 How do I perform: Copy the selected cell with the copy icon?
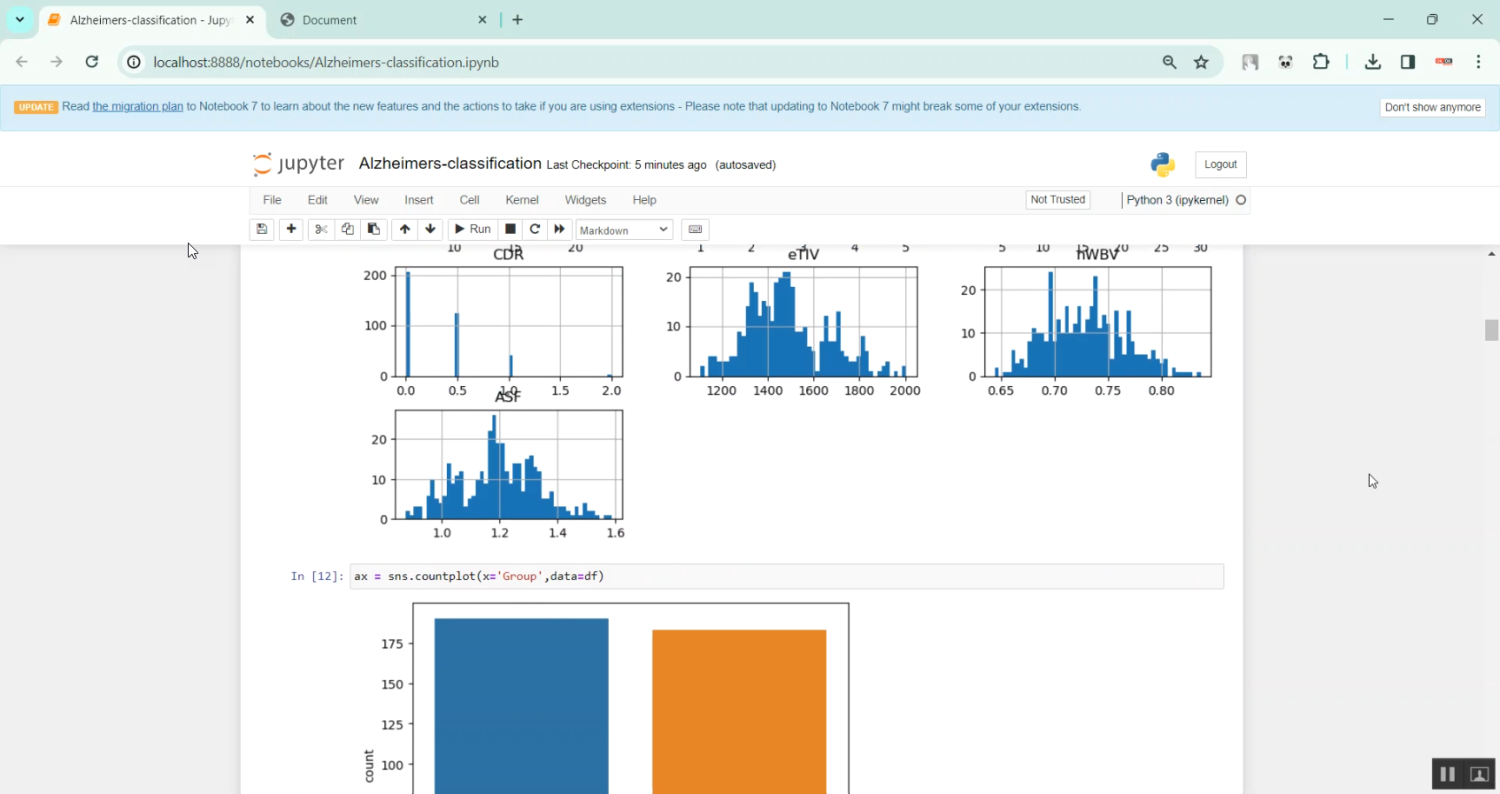(x=347, y=229)
